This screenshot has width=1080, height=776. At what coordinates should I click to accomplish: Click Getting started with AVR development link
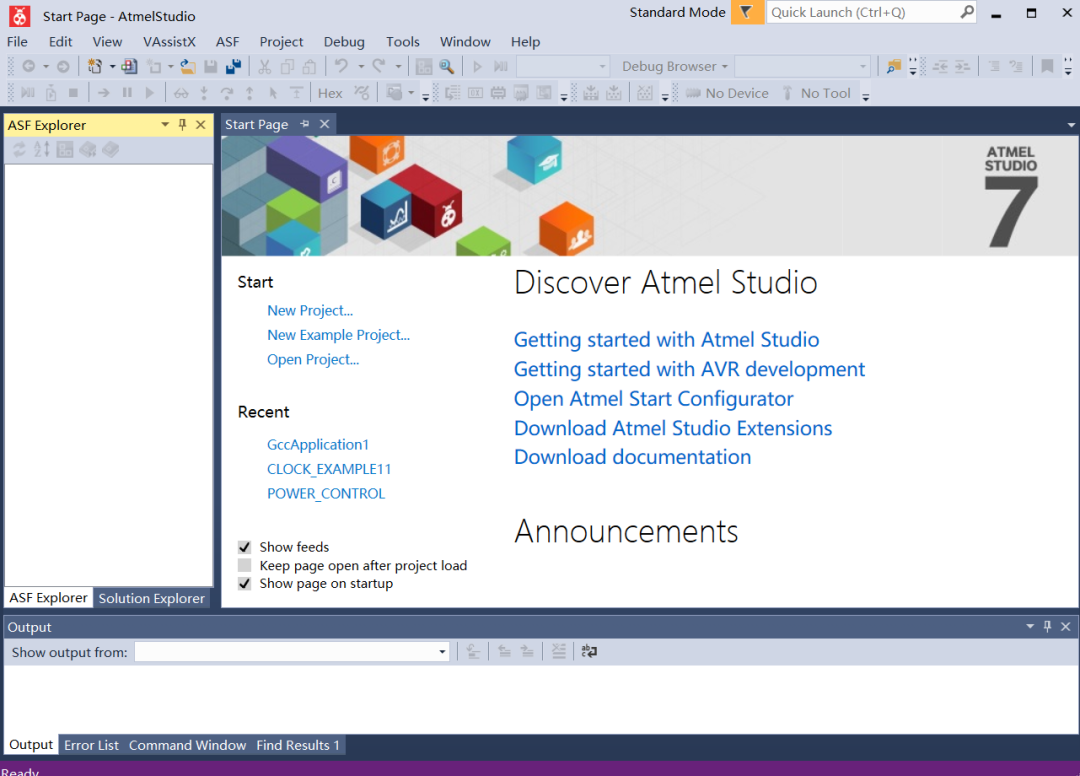click(689, 369)
